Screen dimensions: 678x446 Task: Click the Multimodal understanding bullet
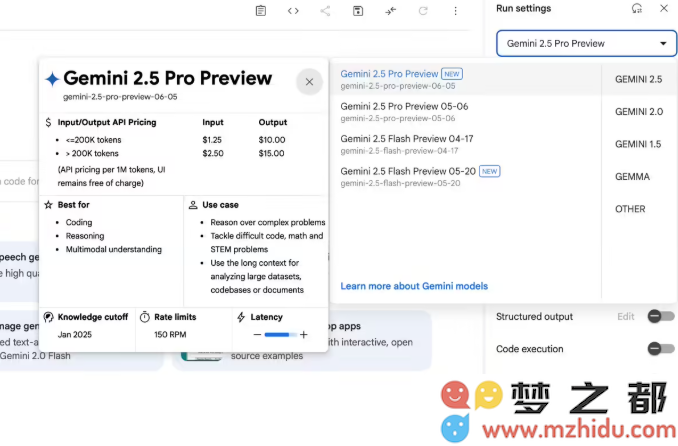(x=114, y=249)
